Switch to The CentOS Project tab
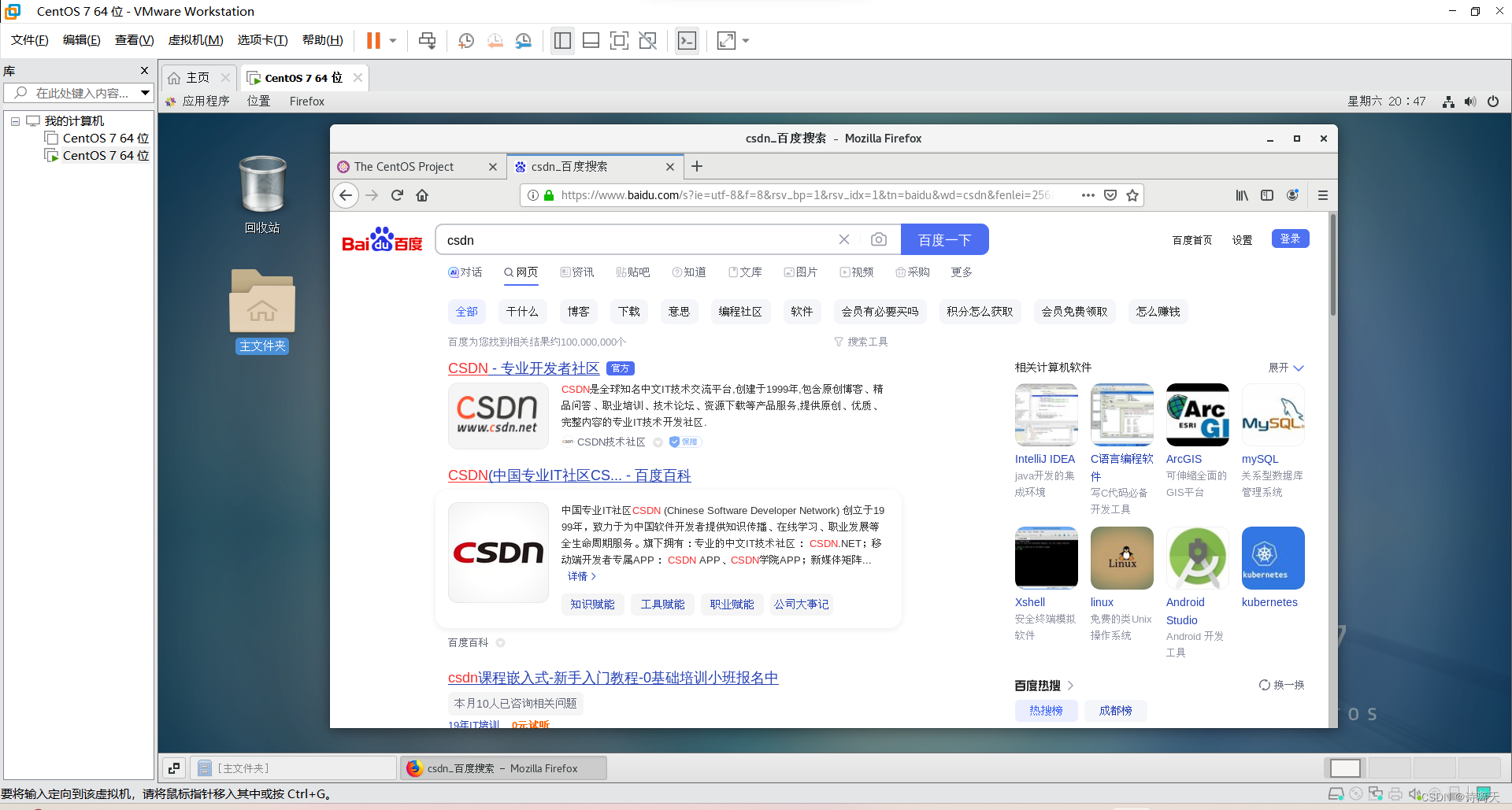1512x810 pixels. (417, 166)
